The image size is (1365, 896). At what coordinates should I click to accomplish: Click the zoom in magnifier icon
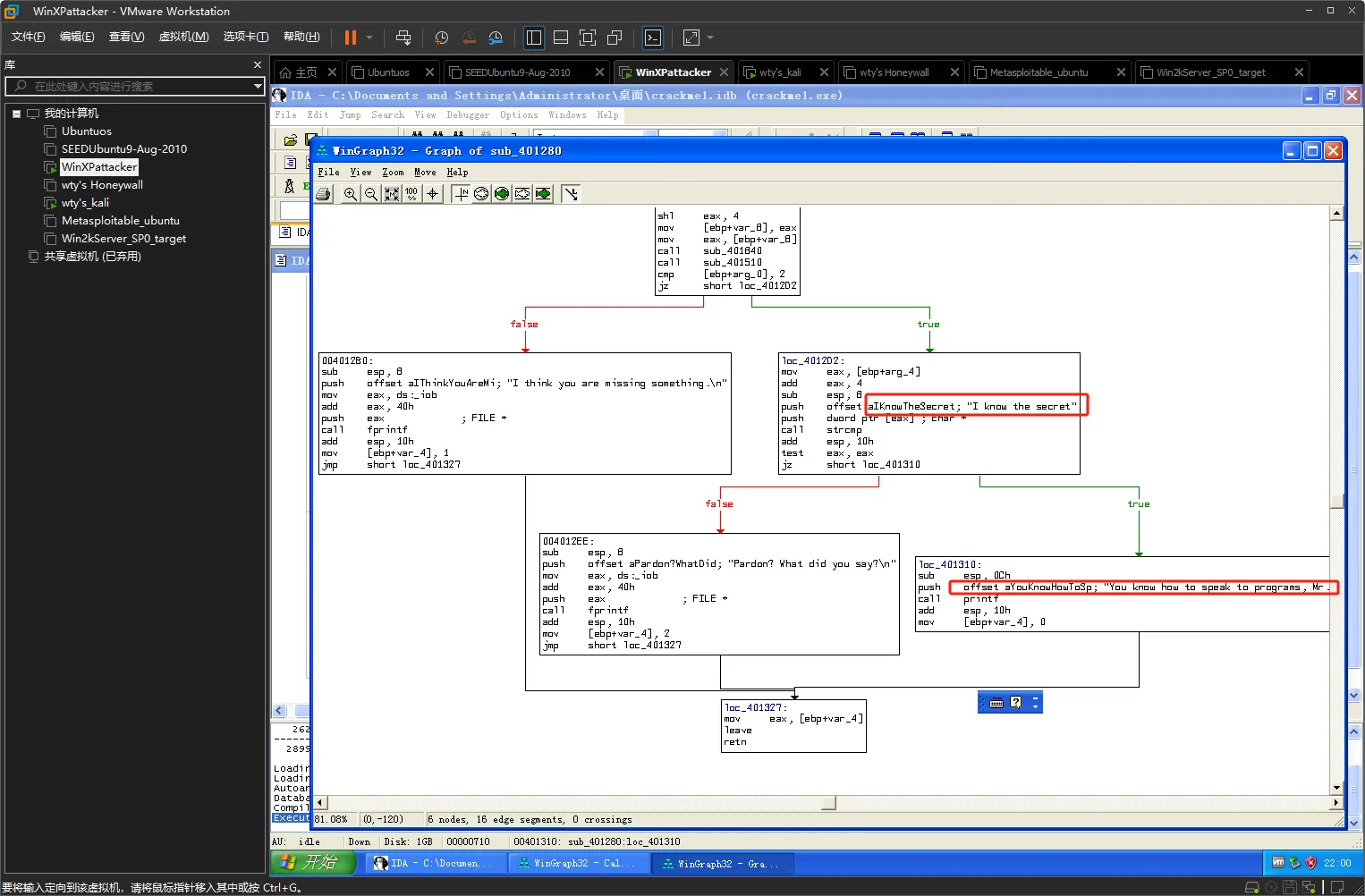[351, 194]
